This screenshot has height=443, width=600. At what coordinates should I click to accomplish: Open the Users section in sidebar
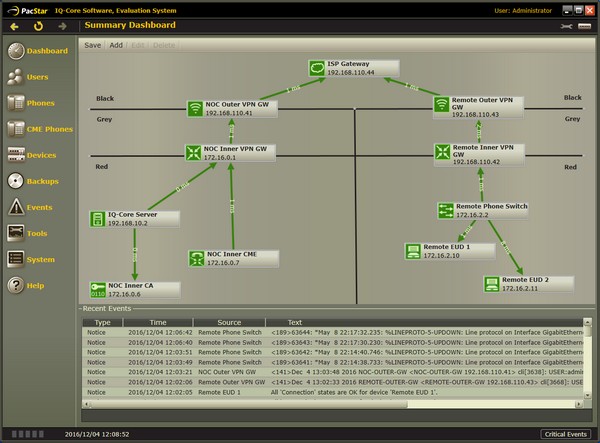tap(38, 77)
